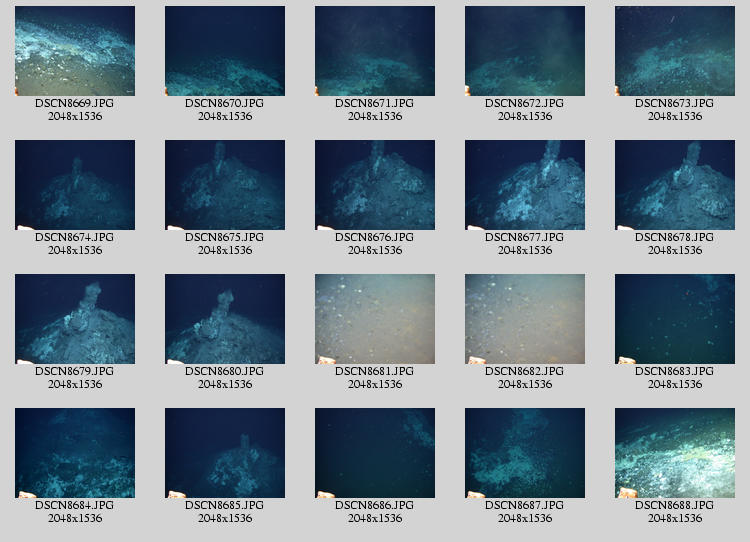The width and height of the screenshot is (750, 542).
Task: Open the DSCN8682.JPG thumbnail
Action: [x=525, y=319]
